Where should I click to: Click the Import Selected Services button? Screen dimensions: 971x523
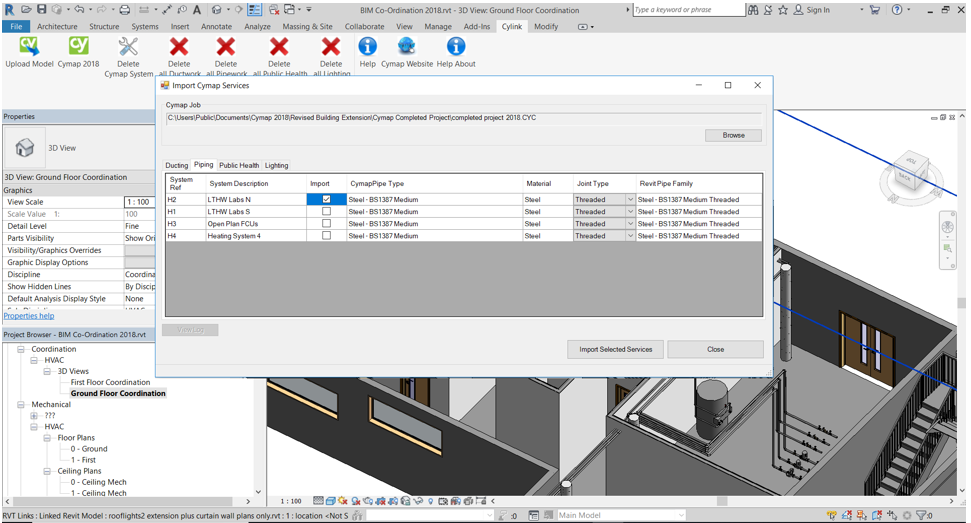616,349
